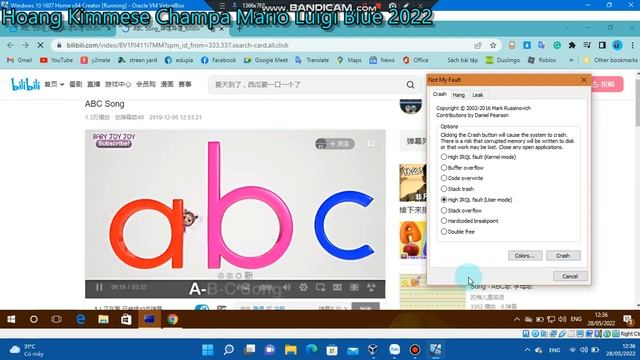Pause the ABC Song video
640x360 pixels.
pyautogui.click(x=99, y=287)
